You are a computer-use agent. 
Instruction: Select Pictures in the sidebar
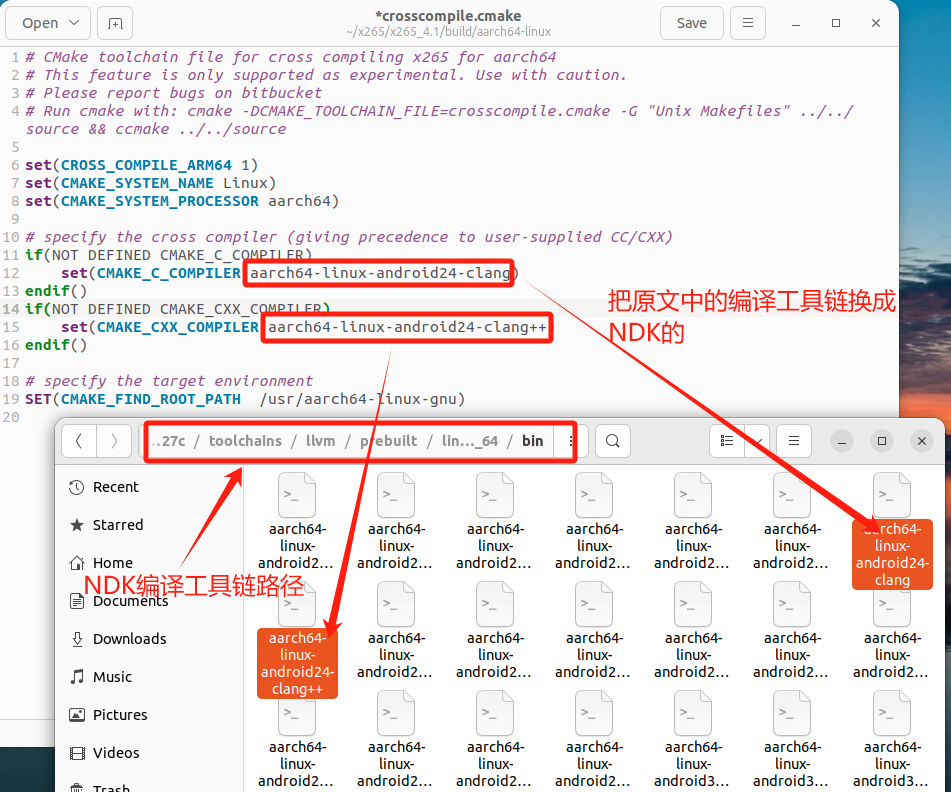(120, 715)
